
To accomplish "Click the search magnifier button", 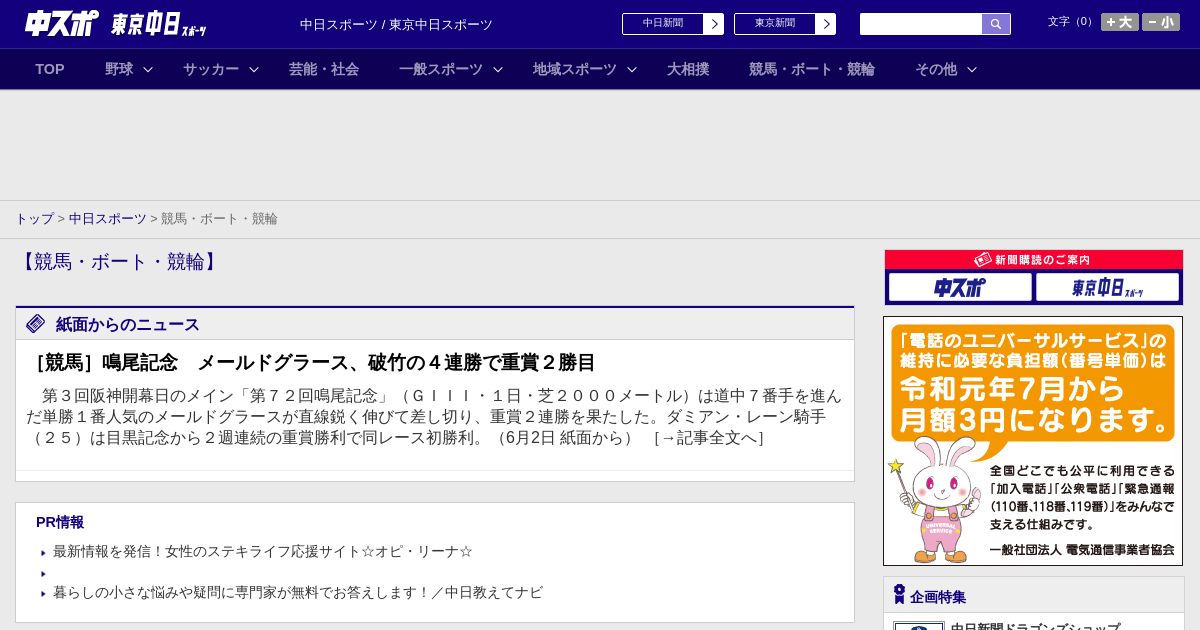I will 996,24.
